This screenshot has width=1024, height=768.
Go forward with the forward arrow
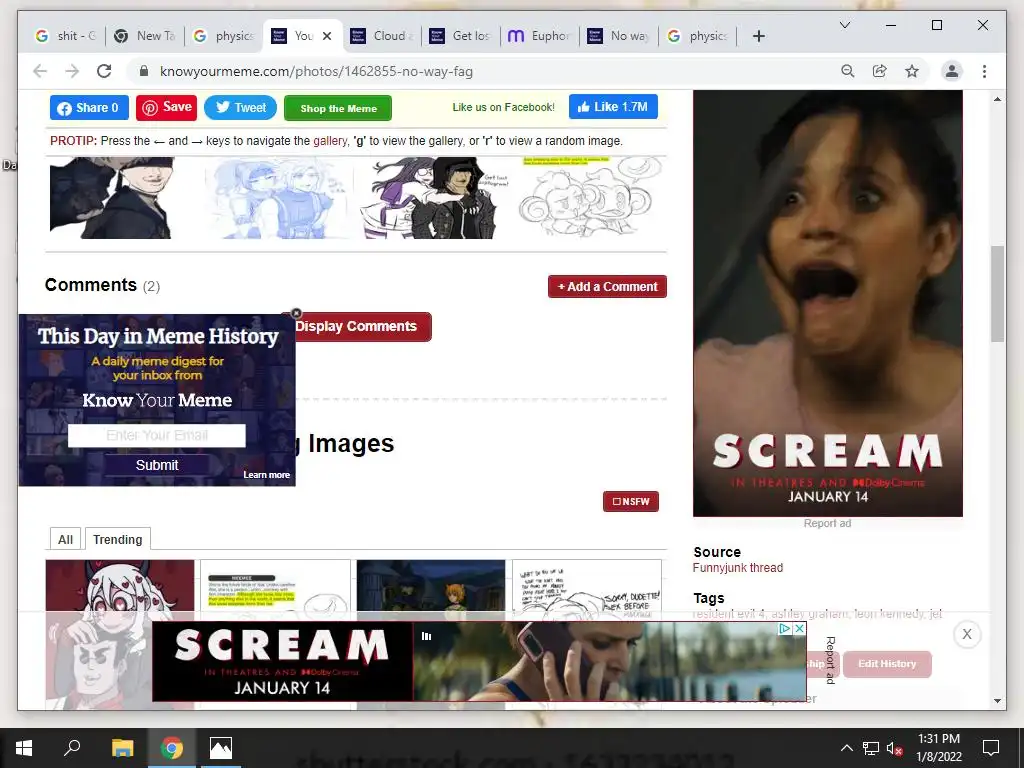[72, 71]
